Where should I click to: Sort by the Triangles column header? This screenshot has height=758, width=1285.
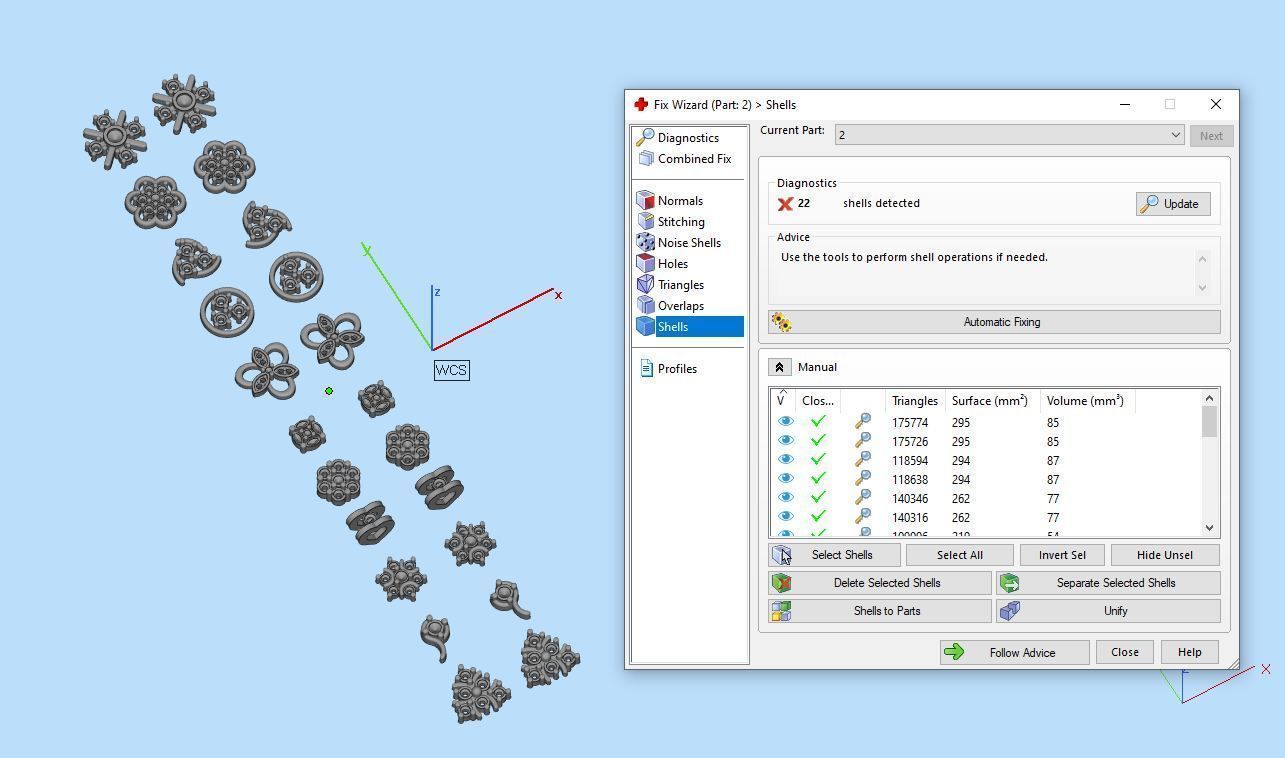[x=915, y=400]
